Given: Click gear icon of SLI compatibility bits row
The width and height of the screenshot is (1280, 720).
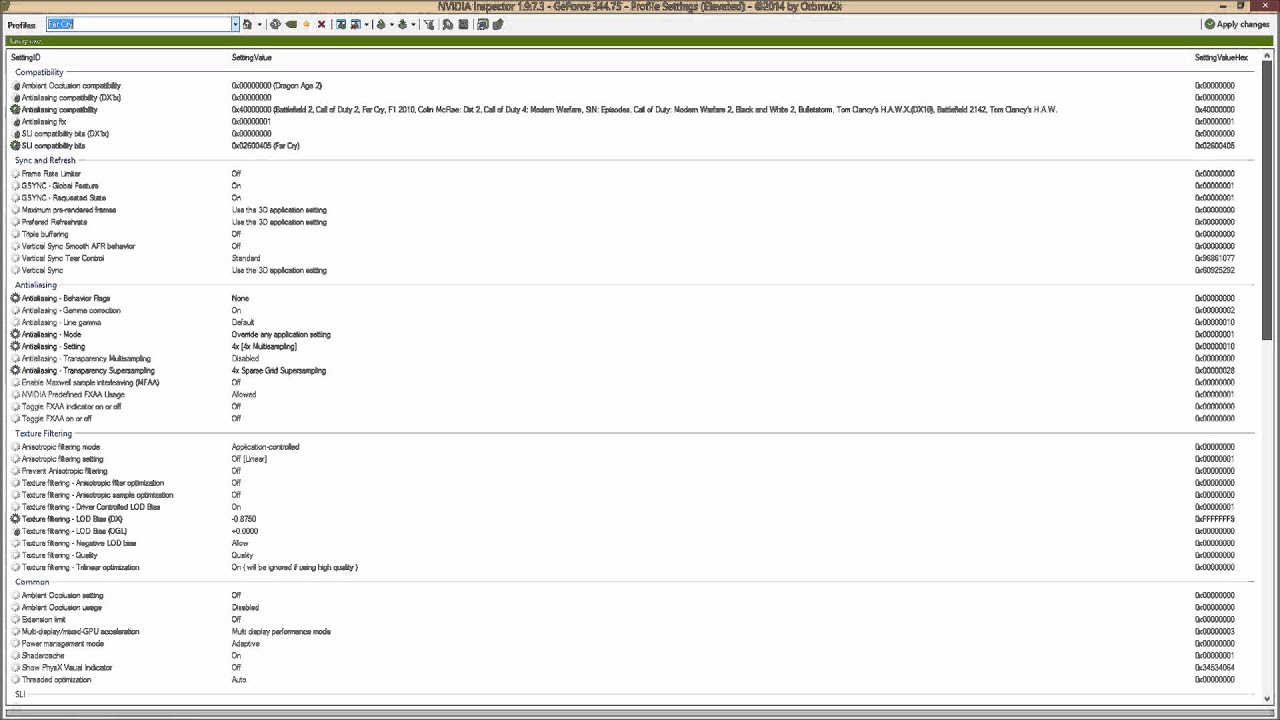Looking at the screenshot, I should point(15,146).
